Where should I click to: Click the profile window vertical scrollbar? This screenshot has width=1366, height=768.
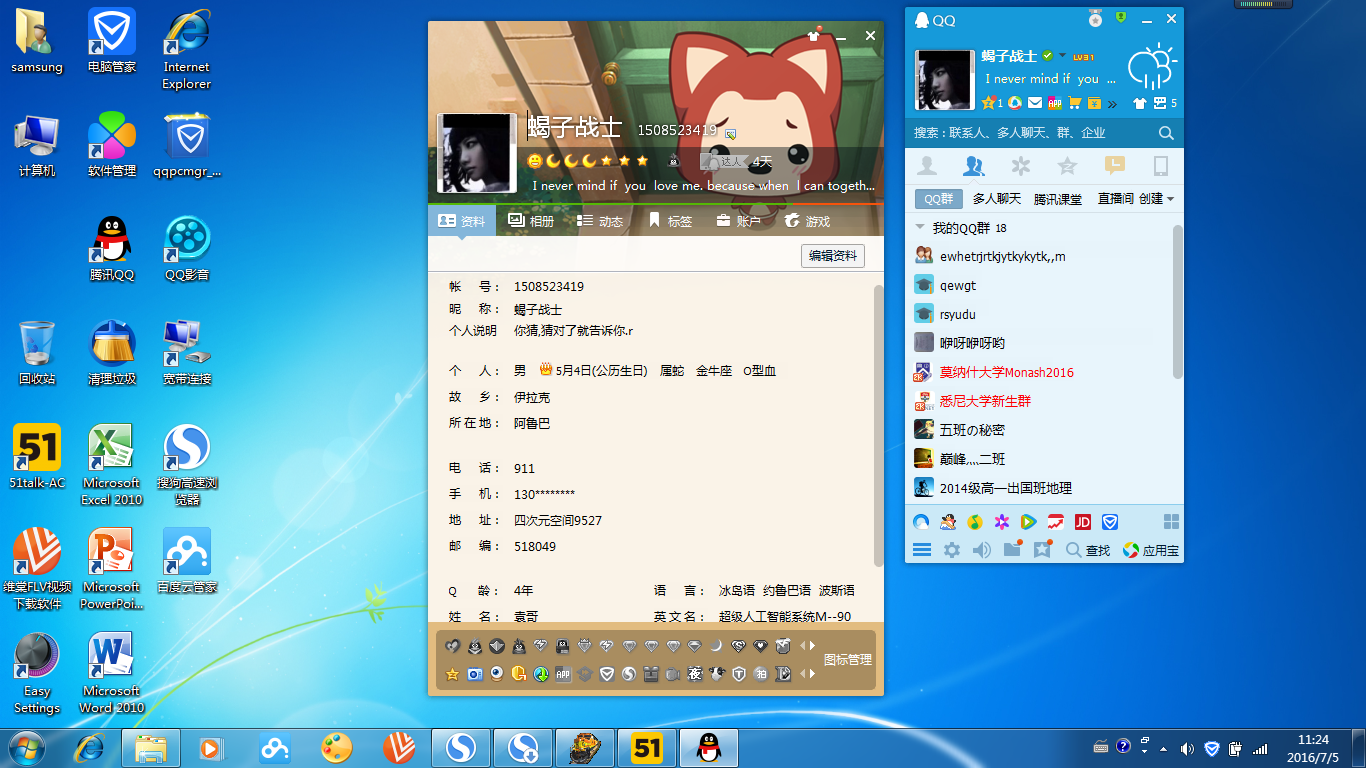[x=879, y=425]
